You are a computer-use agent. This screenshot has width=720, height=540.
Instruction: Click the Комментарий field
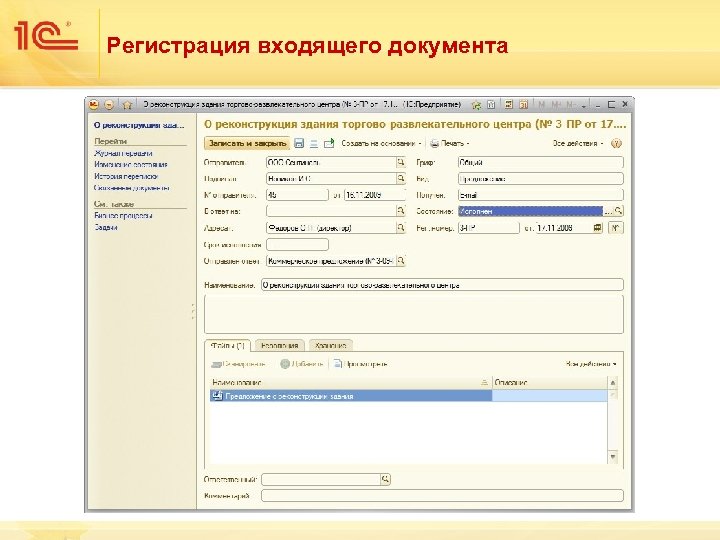point(442,495)
